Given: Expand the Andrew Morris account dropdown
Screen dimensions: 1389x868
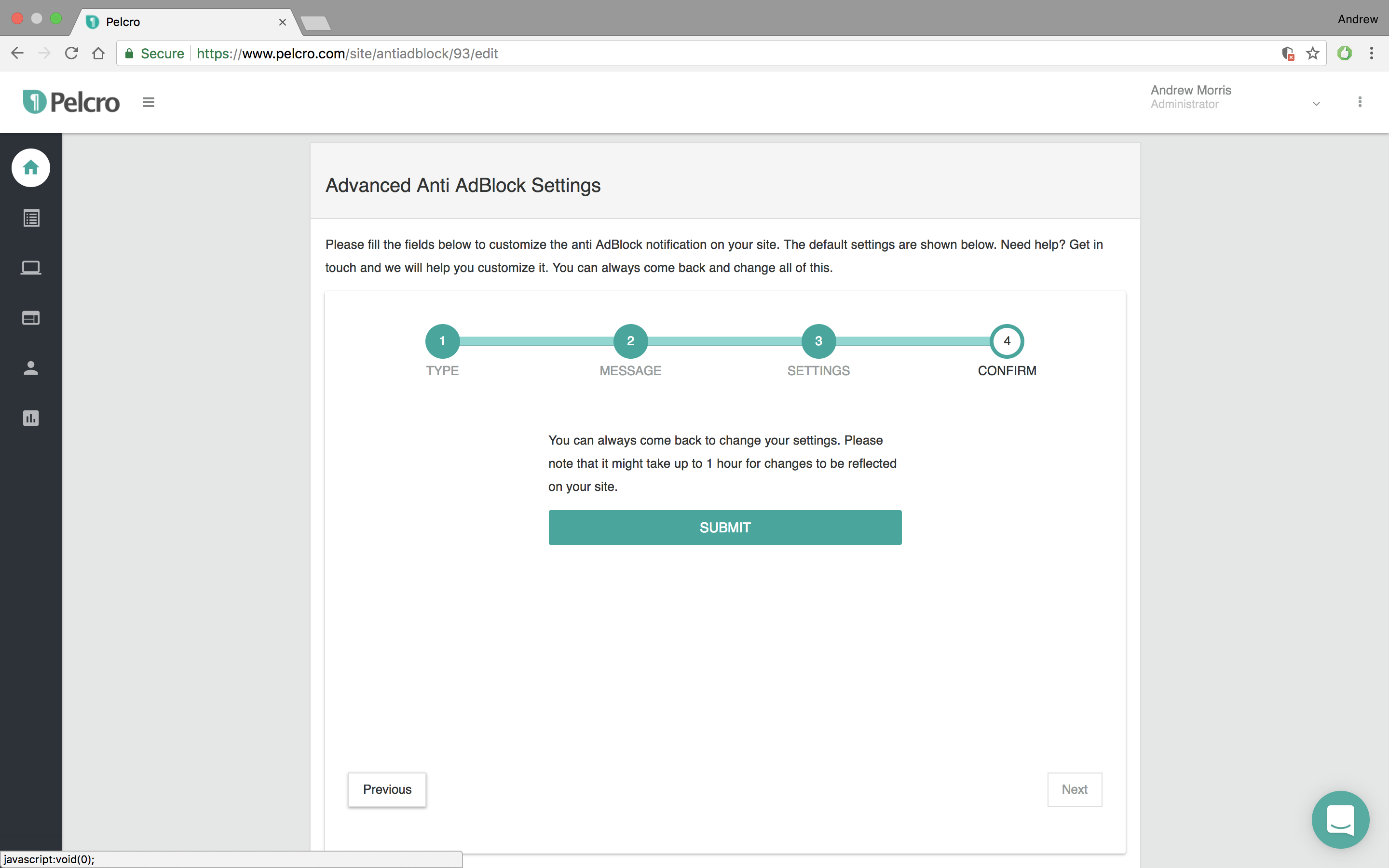Looking at the screenshot, I should [1316, 104].
